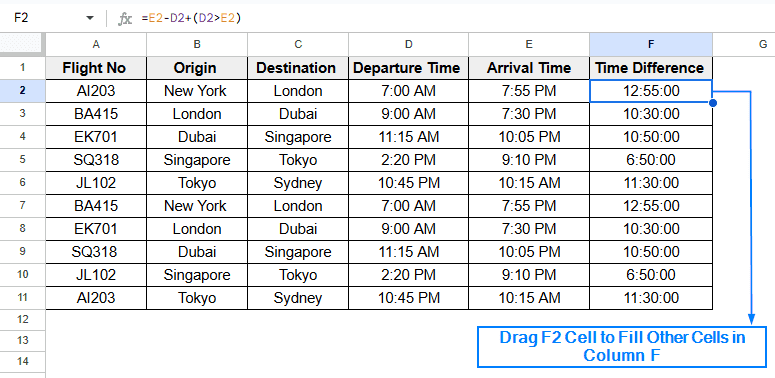Click the select-all corner box

point(23,44)
